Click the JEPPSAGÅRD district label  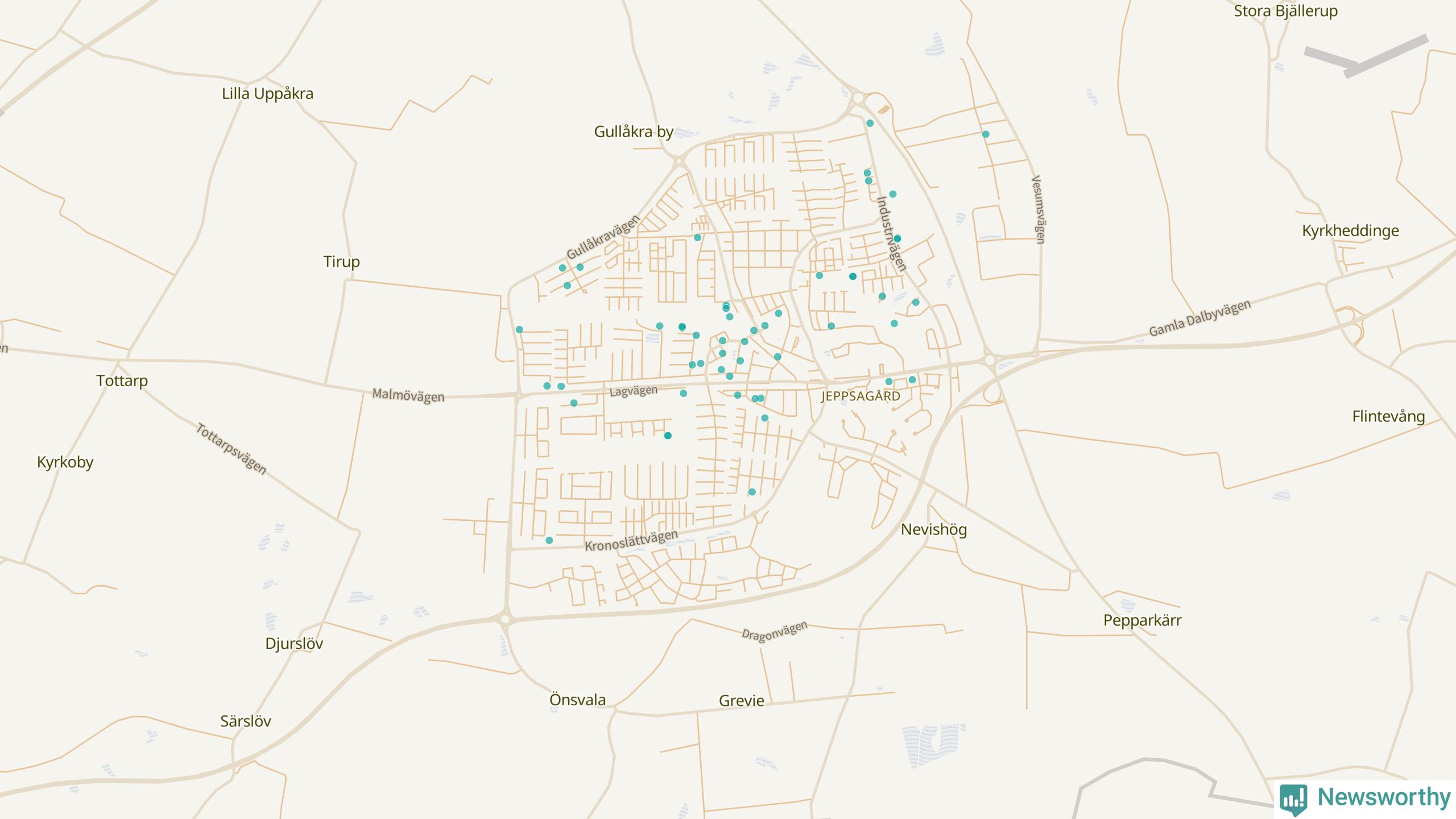coord(861,396)
